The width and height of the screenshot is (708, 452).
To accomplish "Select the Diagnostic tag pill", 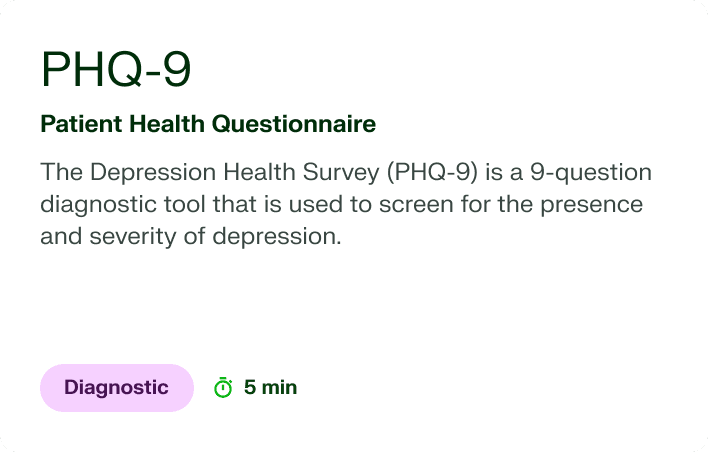I will point(117,388).
